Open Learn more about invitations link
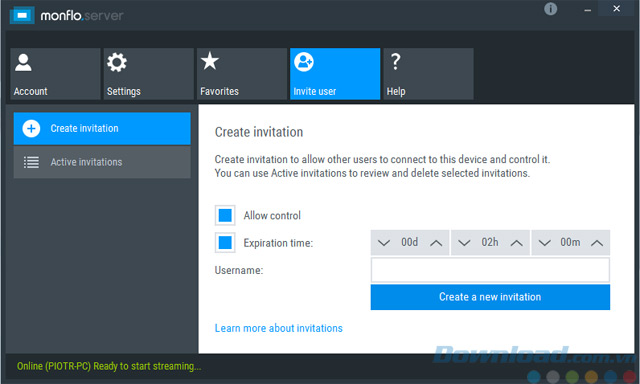 point(279,328)
